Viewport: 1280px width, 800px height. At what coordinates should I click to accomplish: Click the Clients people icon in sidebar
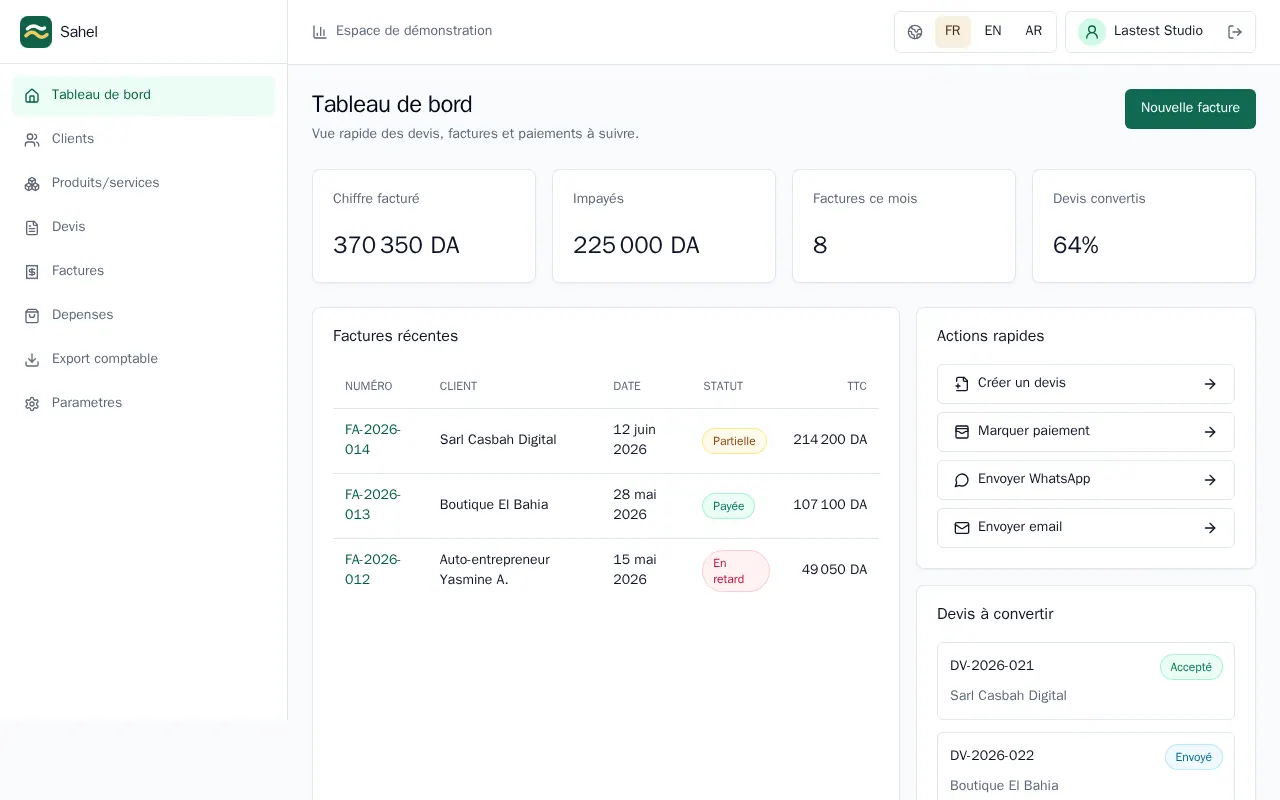(x=32, y=140)
